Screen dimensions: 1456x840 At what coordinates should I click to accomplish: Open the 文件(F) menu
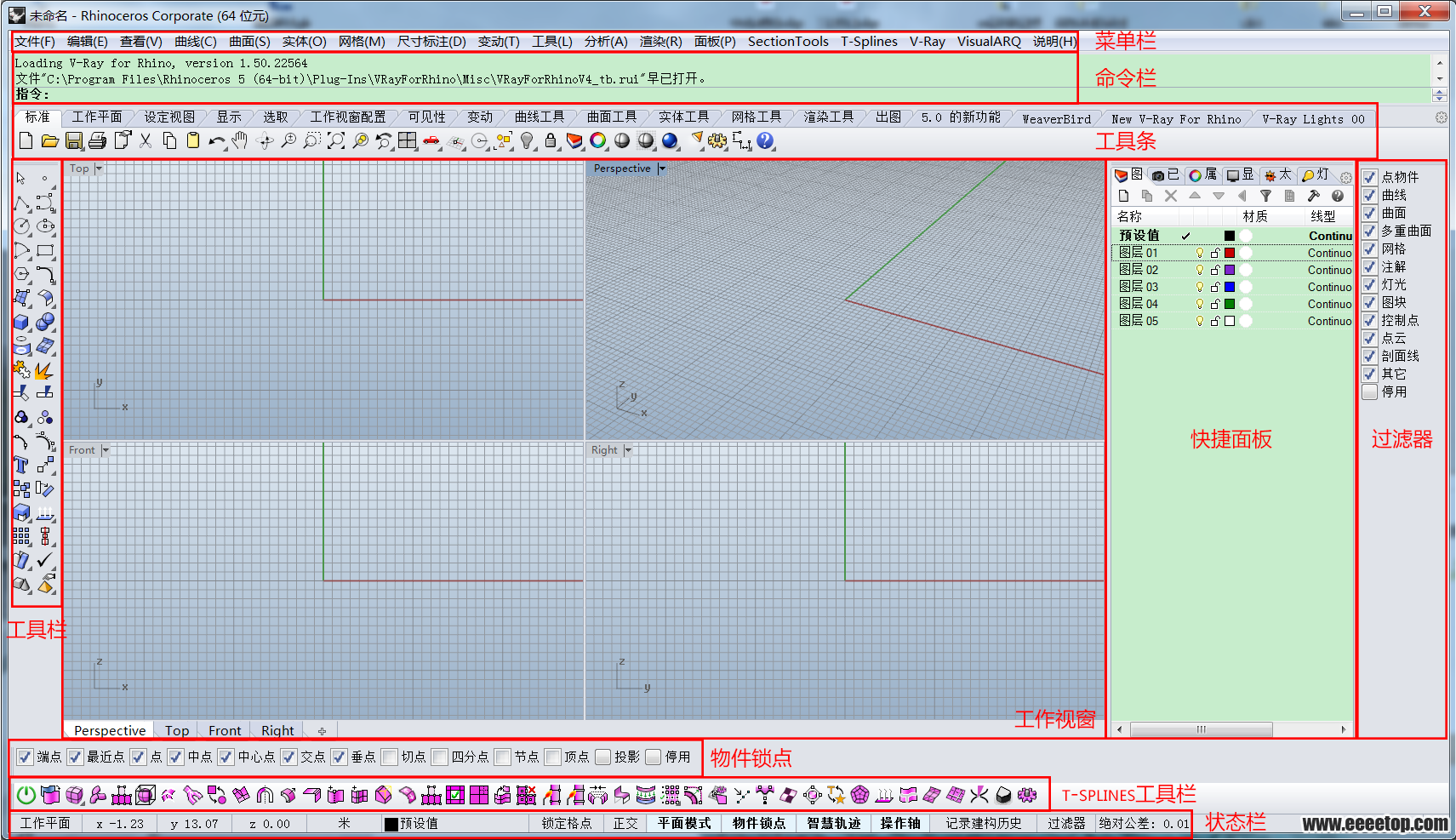[35, 42]
